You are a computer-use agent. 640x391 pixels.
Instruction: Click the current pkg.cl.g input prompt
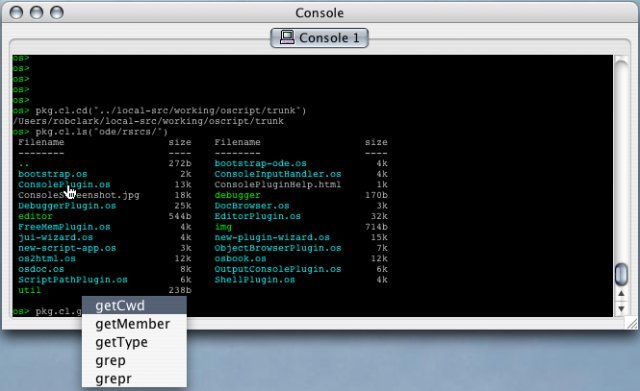point(58,311)
